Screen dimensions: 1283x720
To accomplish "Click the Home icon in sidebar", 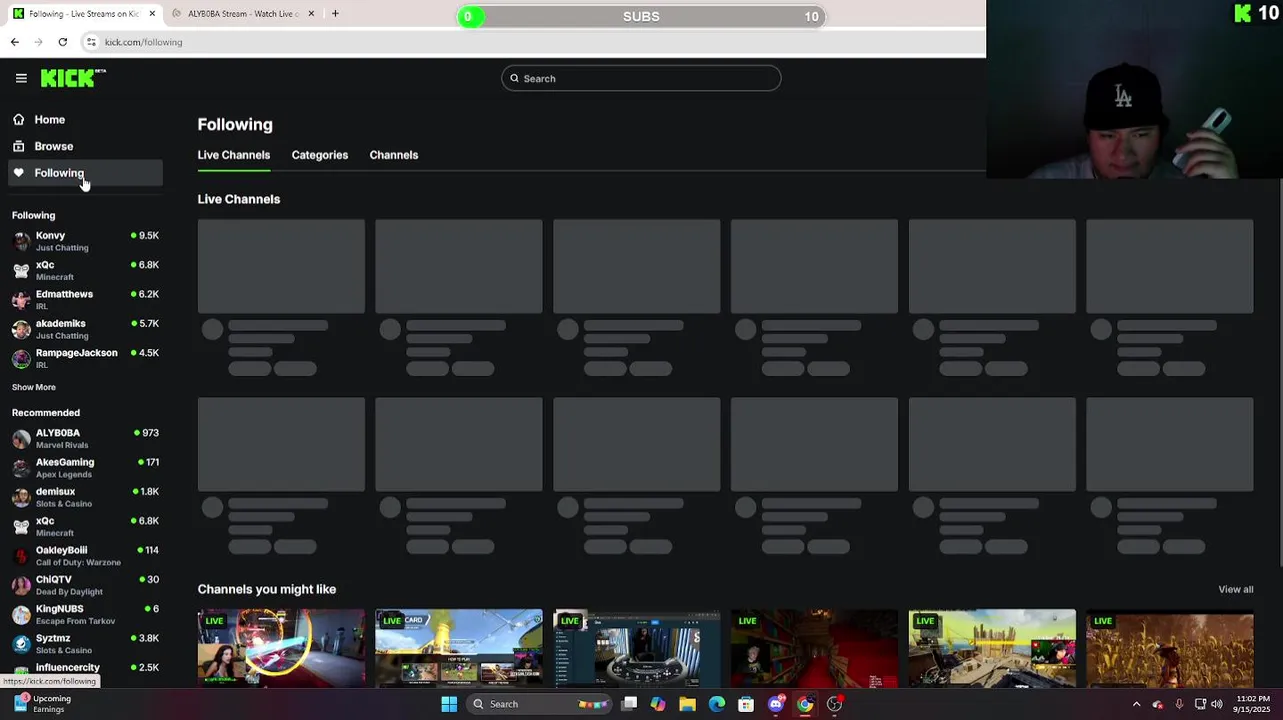I will coord(19,119).
